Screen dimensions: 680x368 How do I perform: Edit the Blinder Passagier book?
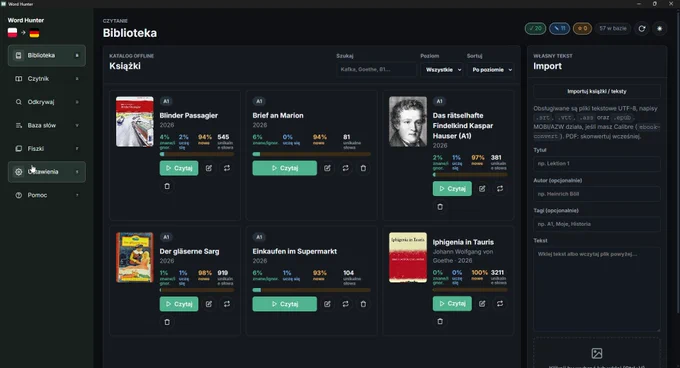209,168
